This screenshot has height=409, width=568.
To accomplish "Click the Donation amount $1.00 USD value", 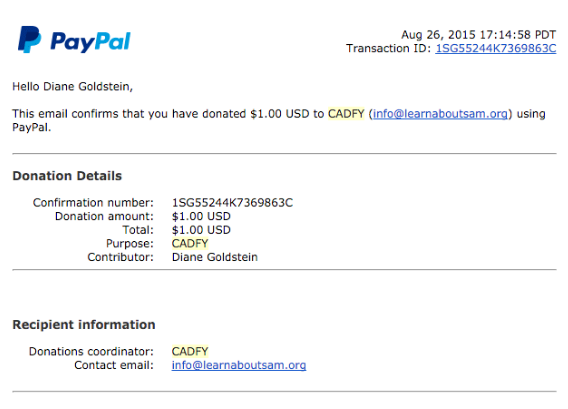I will pos(201,216).
